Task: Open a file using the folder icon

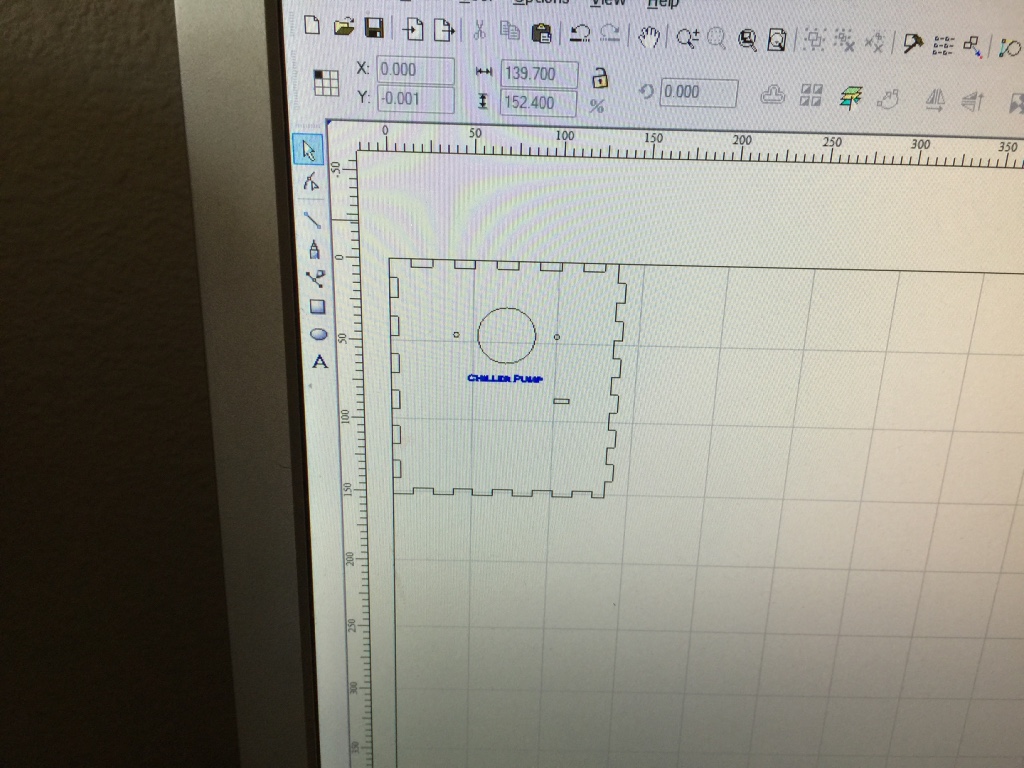Action: [344, 27]
